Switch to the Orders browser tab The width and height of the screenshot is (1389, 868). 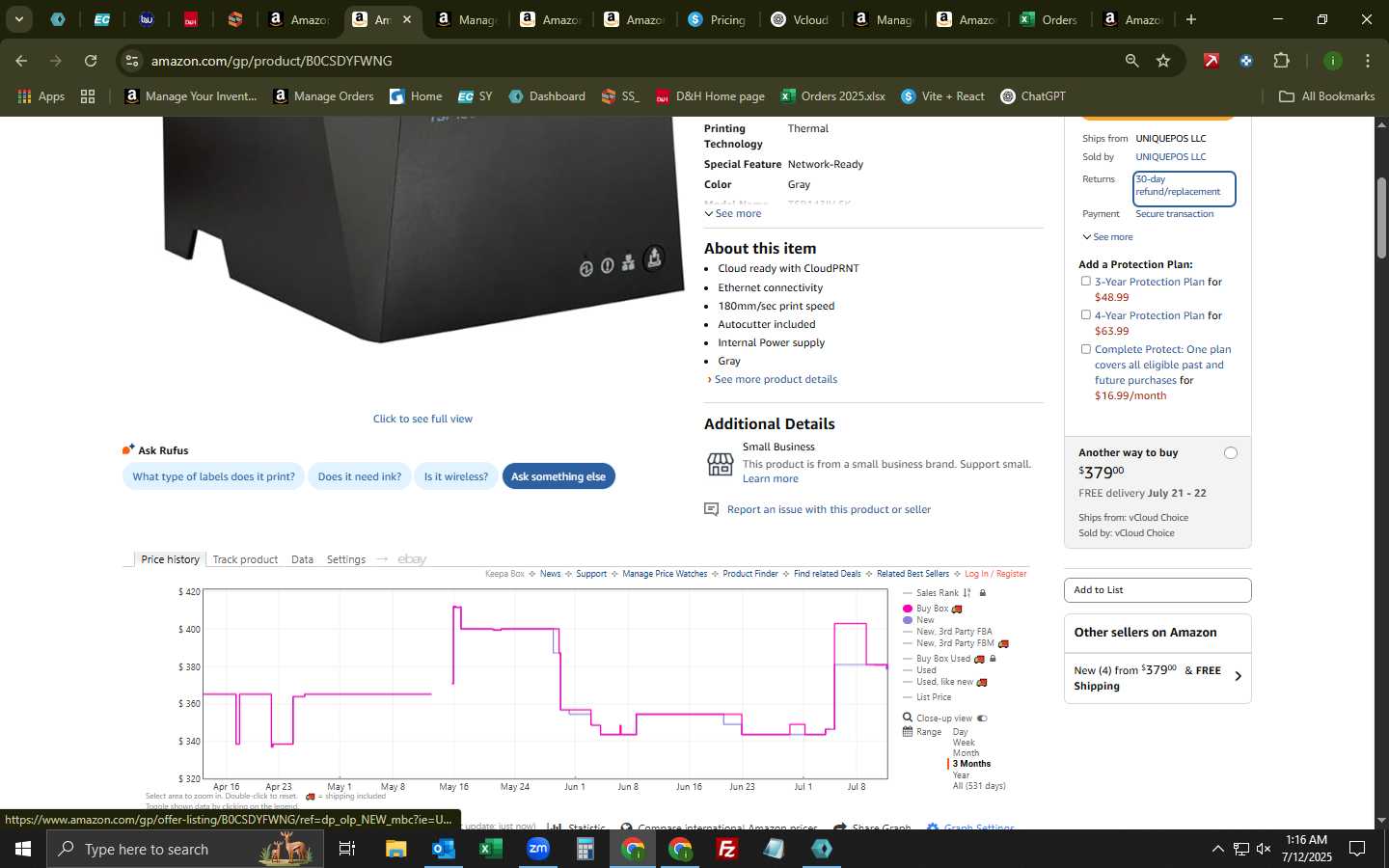pyautogui.click(x=1049, y=19)
